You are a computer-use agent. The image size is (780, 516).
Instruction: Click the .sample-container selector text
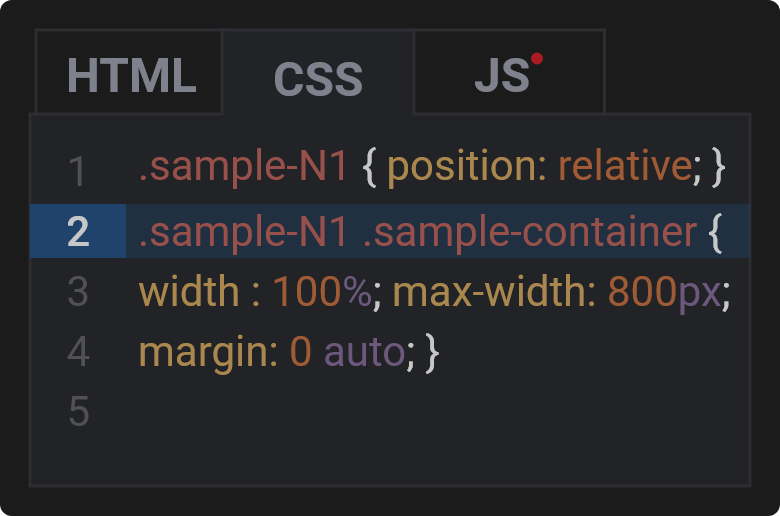(530, 232)
